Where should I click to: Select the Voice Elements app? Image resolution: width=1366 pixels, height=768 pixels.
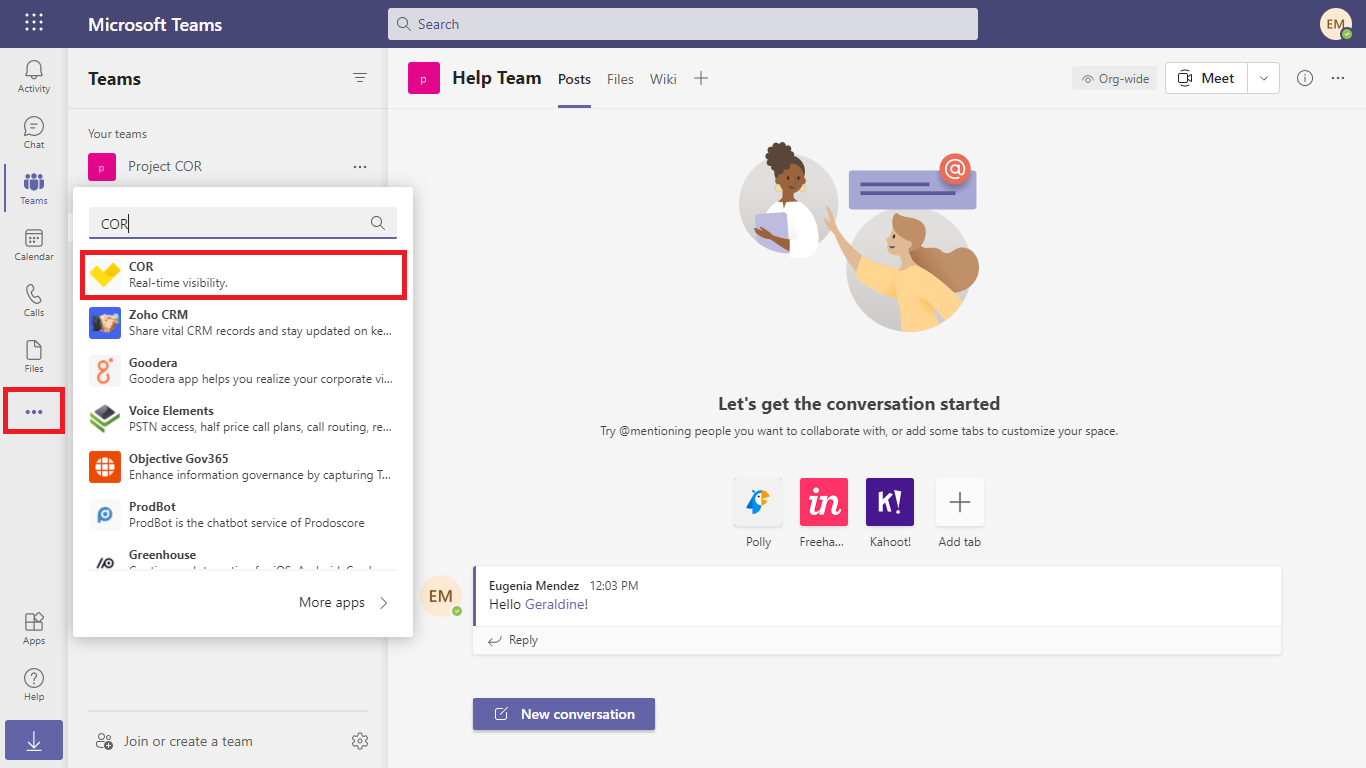[243, 418]
